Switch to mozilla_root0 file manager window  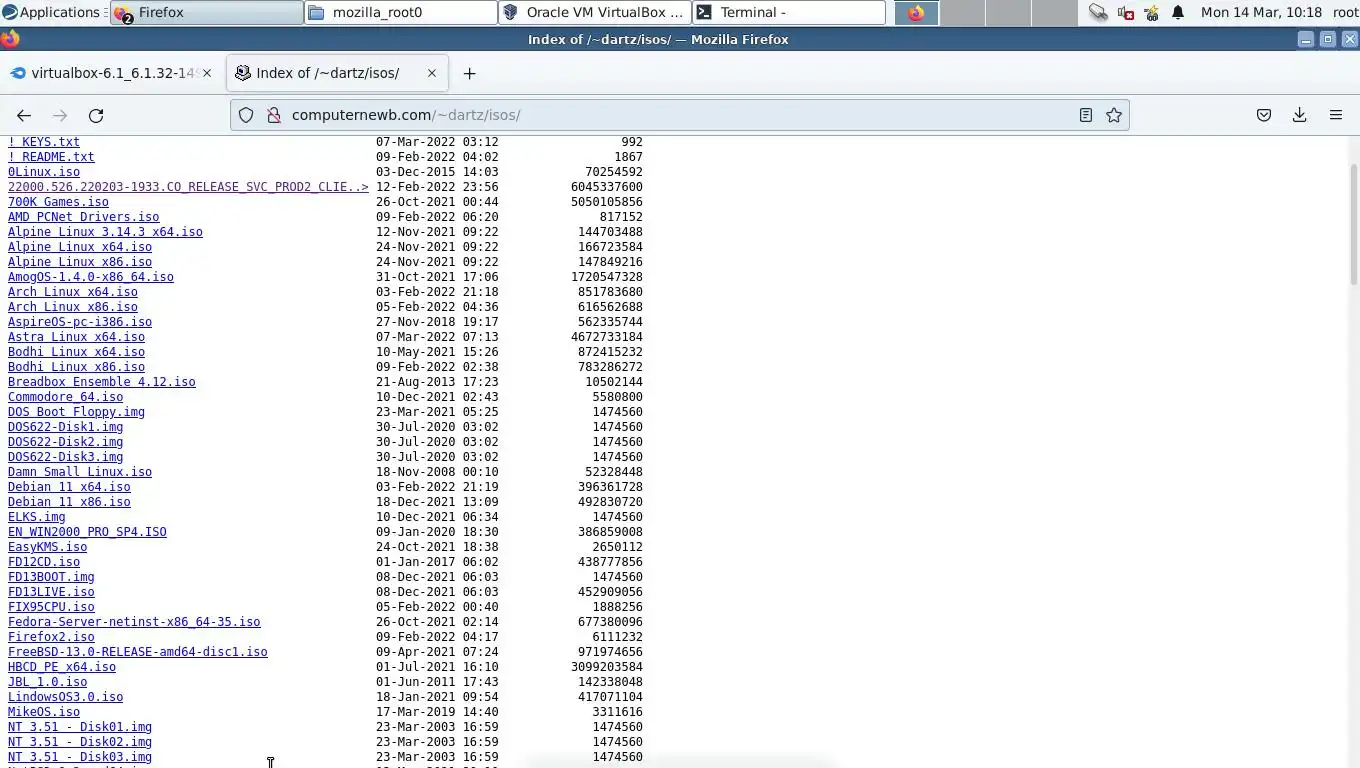[x=401, y=12]
